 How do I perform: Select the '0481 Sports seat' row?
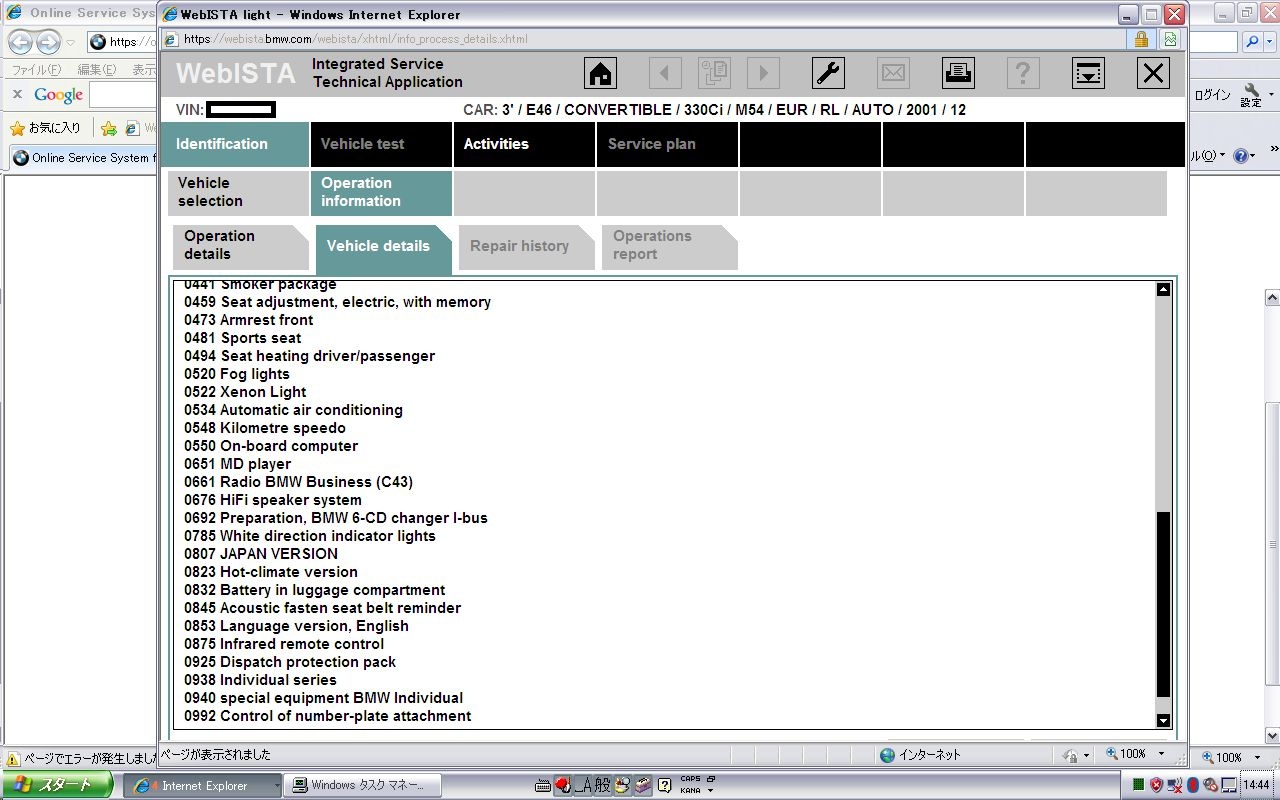point(242,338)
